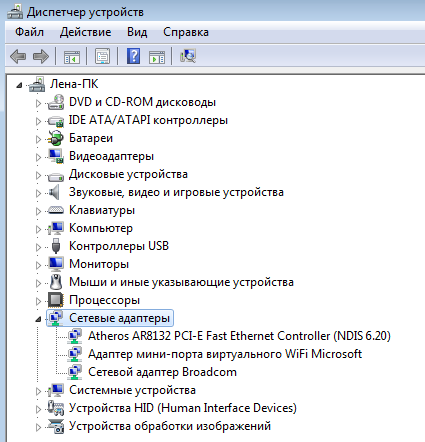Image resolution: width=425 pixels, height=442 pixels.
Task: Click the show/hide action pane icon
Action: 157,57
